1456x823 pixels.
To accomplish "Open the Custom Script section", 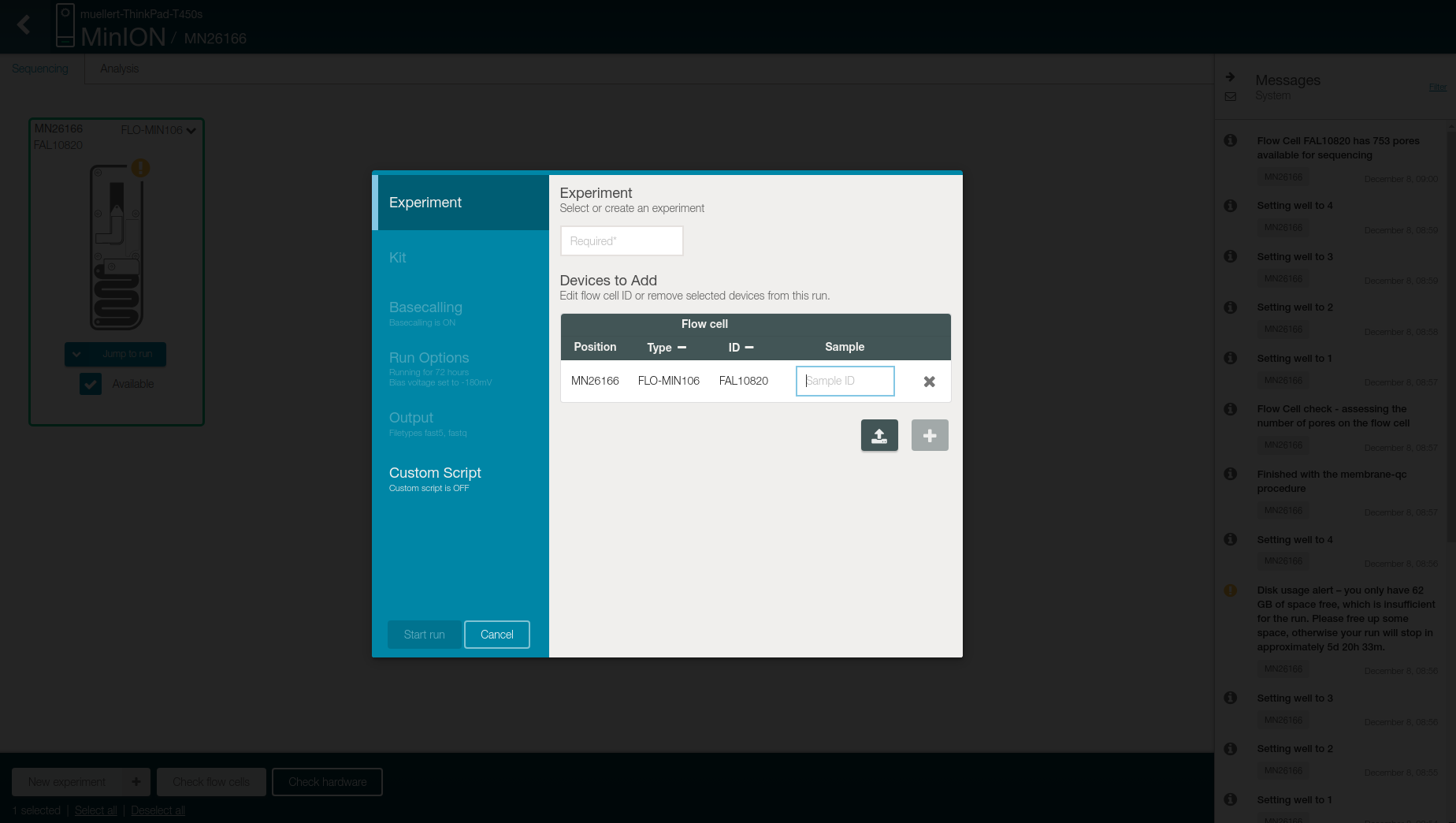I will [x=435, y=473].
